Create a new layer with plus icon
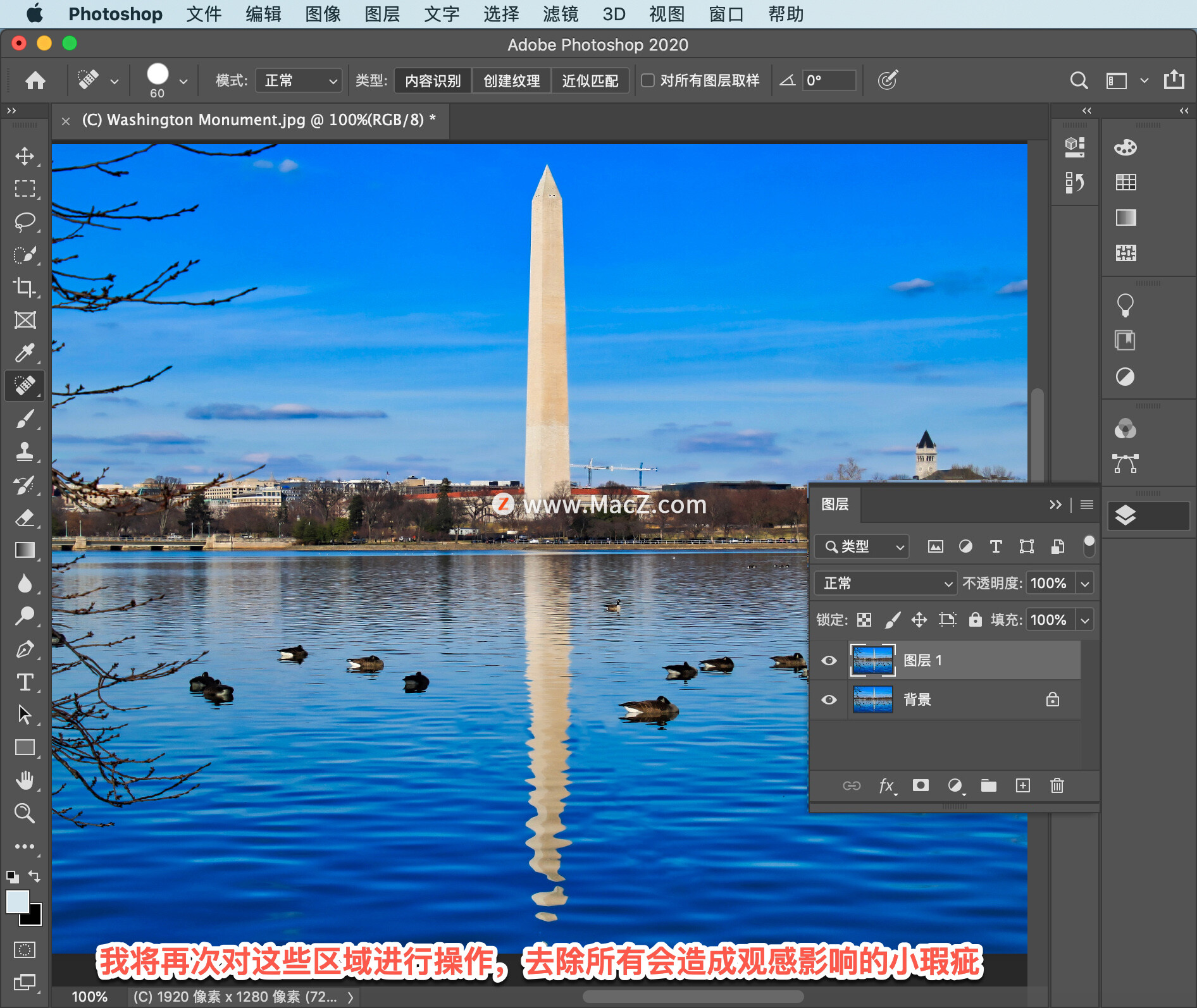Image resolution: width=1197 pixels, height=1008 pixels. pos(1023,785)
